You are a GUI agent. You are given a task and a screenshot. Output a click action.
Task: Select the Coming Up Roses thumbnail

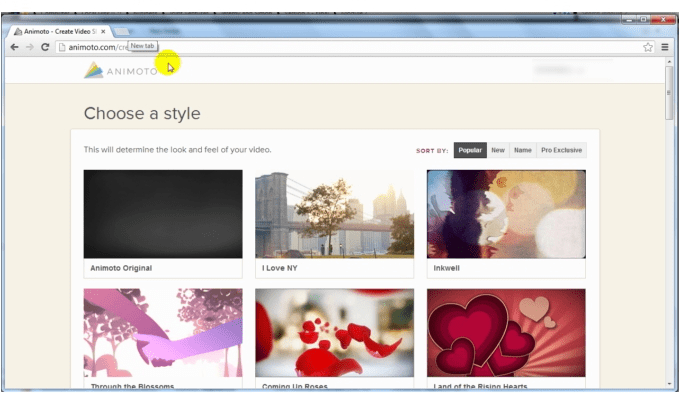coord(334,333)
